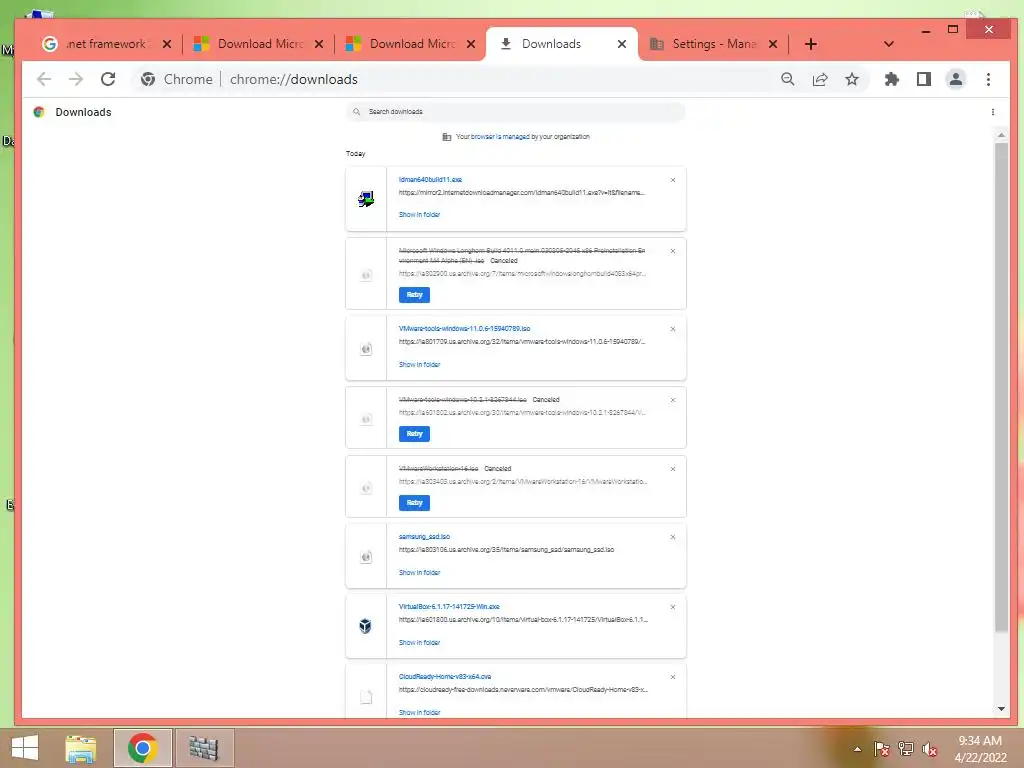Open the taskbar clock showing 9:34 AM

980,749
